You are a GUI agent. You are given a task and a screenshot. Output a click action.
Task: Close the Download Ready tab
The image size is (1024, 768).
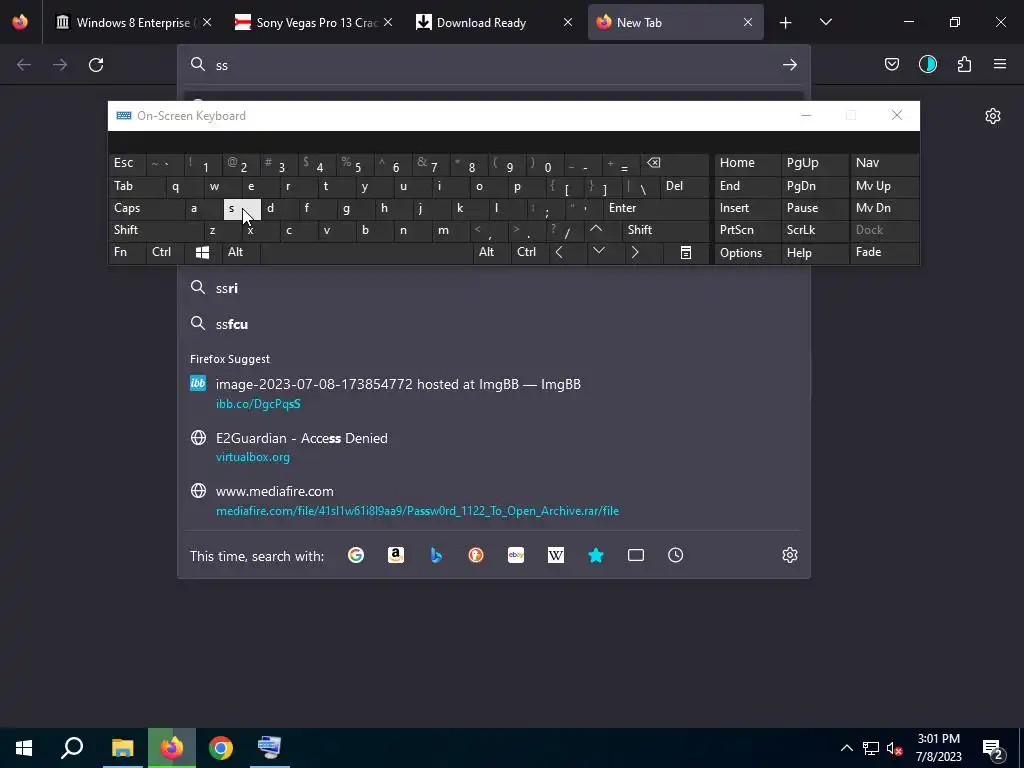click(568, 23)
